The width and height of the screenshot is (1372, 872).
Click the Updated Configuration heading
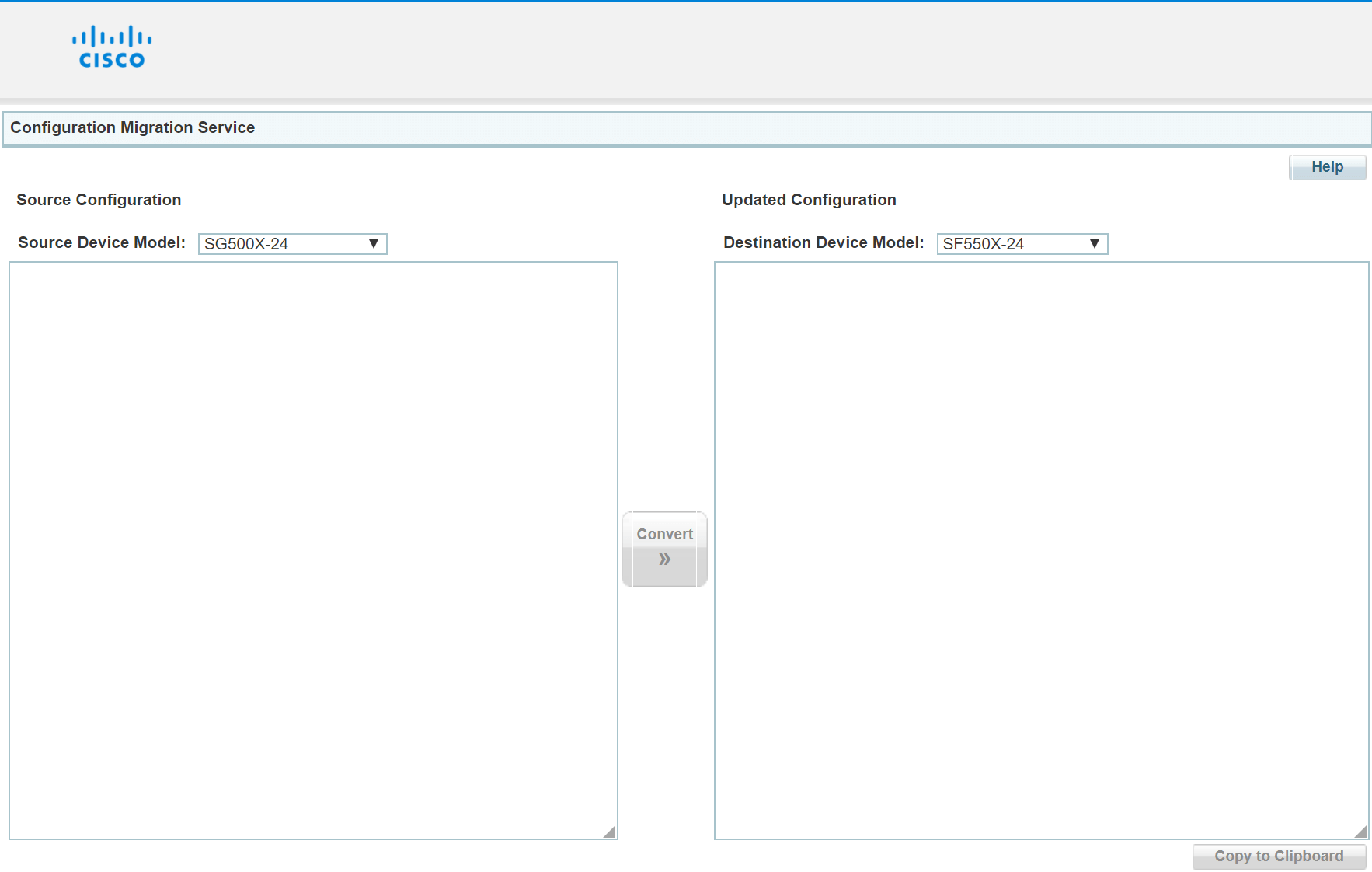pos(809,200)
